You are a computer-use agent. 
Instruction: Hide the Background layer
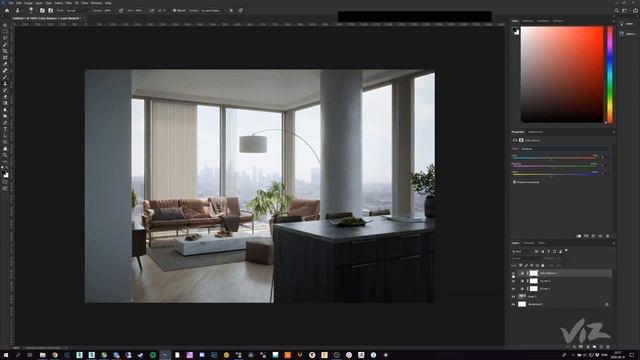coord(513,304)
